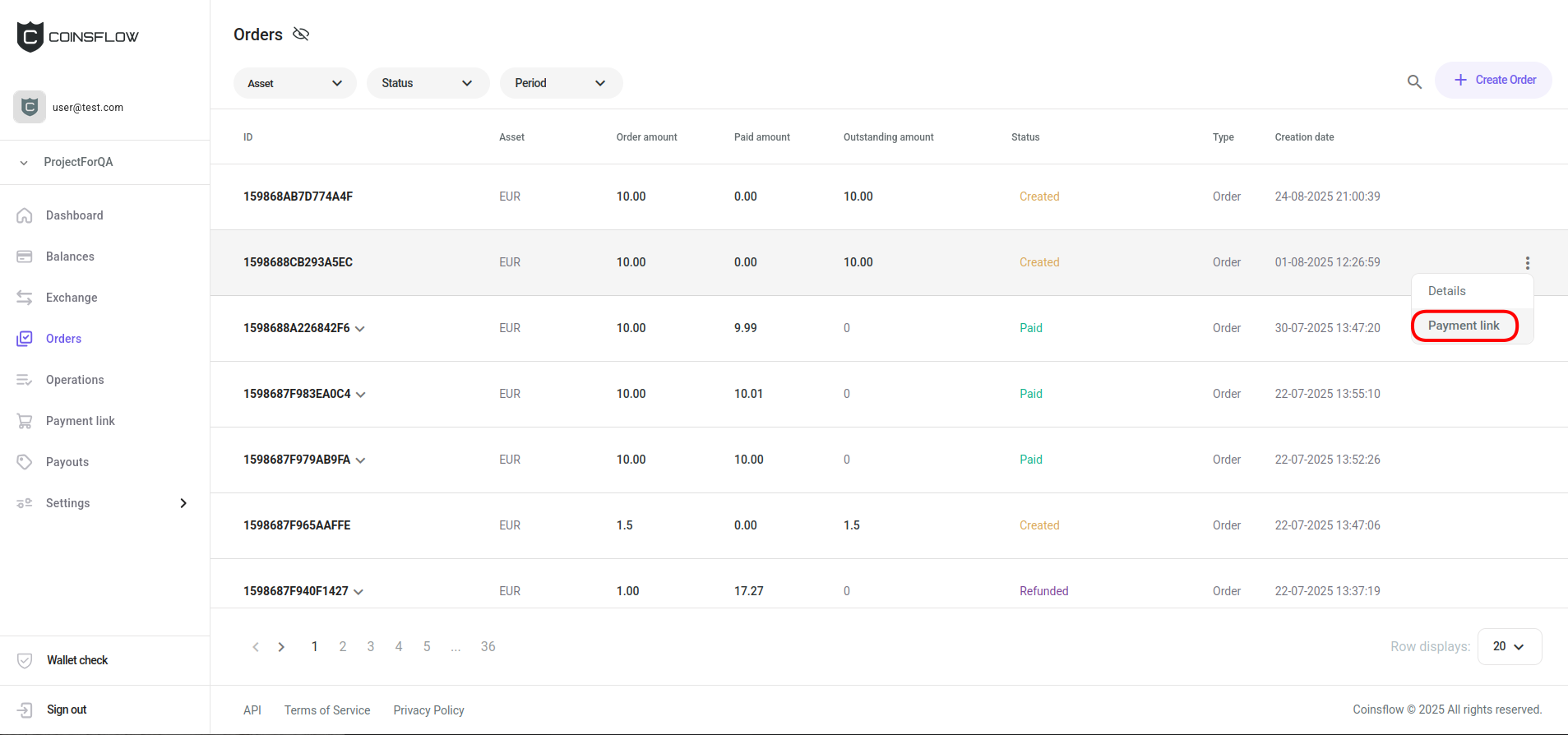Viewport: 1568px width, 735px height.
Task: Open the Status filter dropdown
Action: 428,83
